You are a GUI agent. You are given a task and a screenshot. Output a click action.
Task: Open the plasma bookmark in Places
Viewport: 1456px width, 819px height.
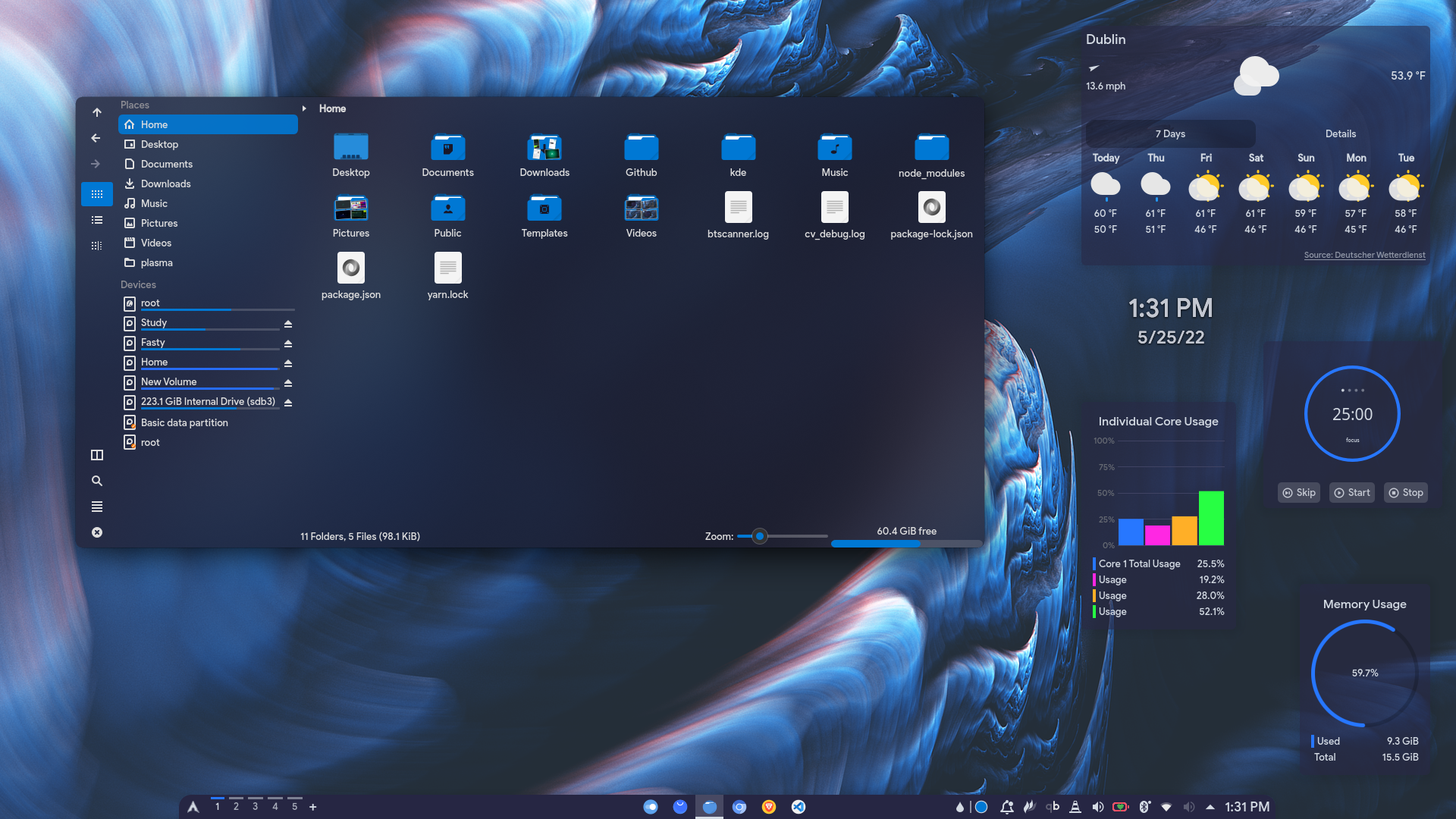click(x=208, y=262)
